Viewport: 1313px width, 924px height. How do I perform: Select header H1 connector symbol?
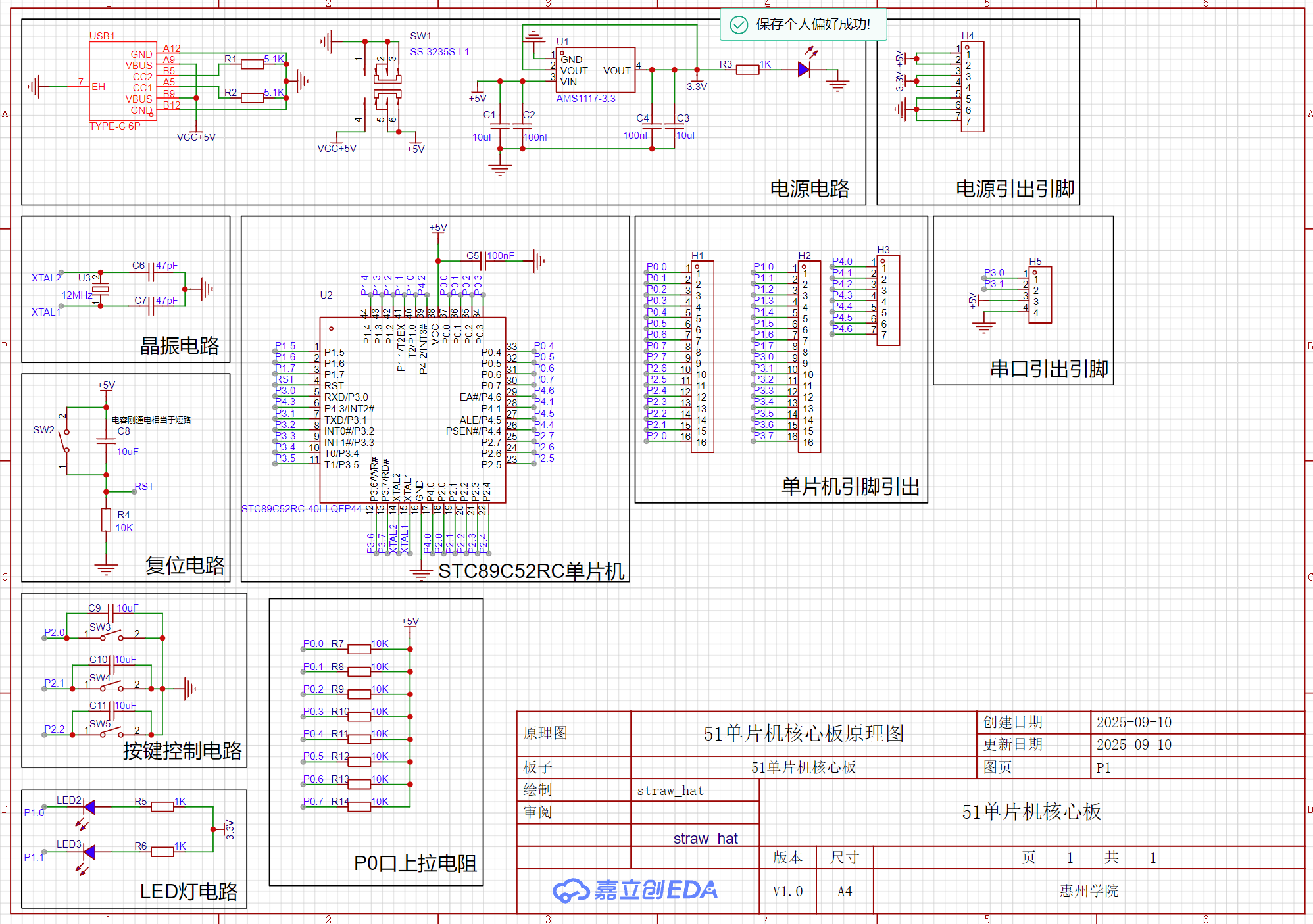703,356
